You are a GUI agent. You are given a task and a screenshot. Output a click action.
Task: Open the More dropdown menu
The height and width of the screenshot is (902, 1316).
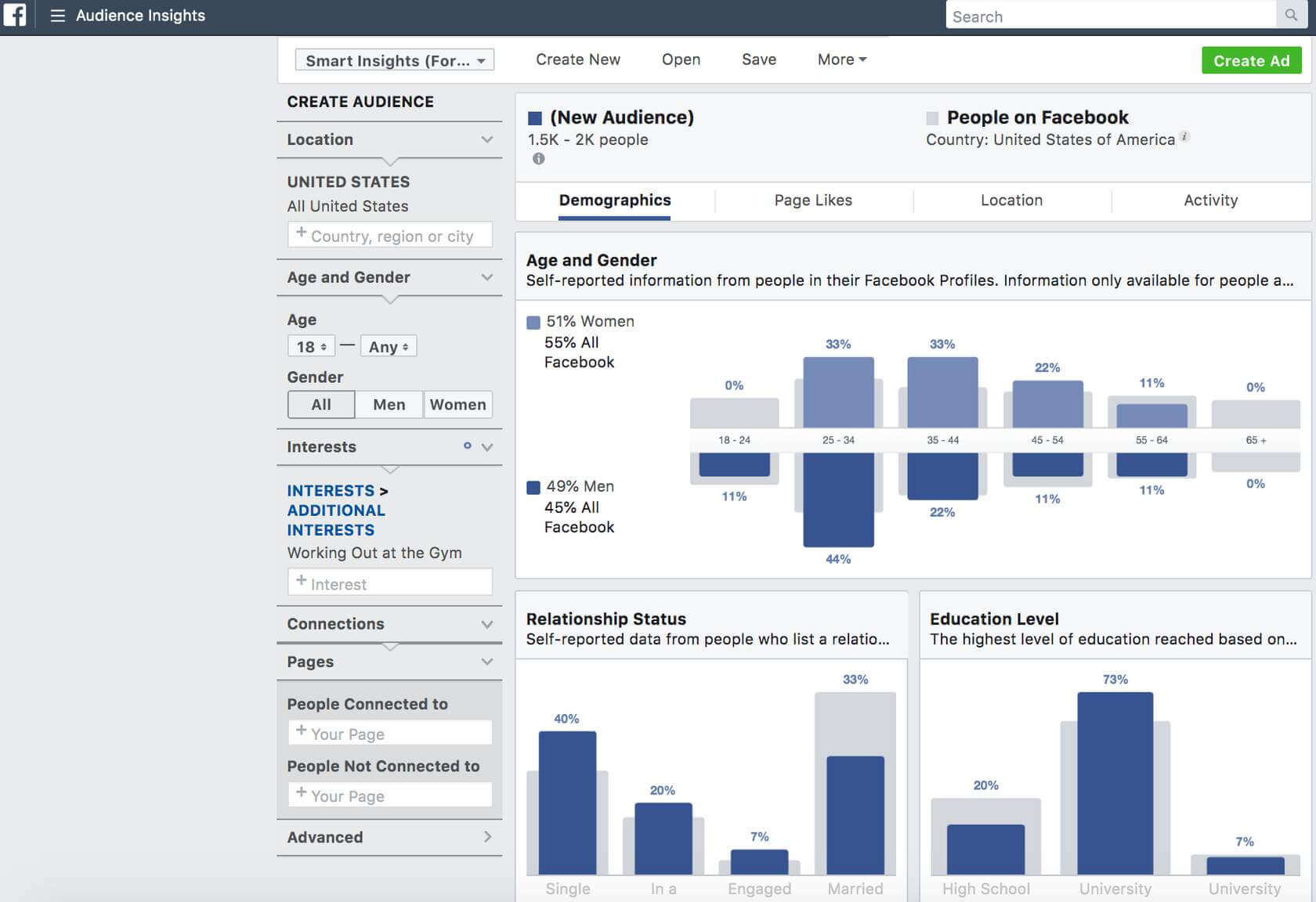click(842, 60)
